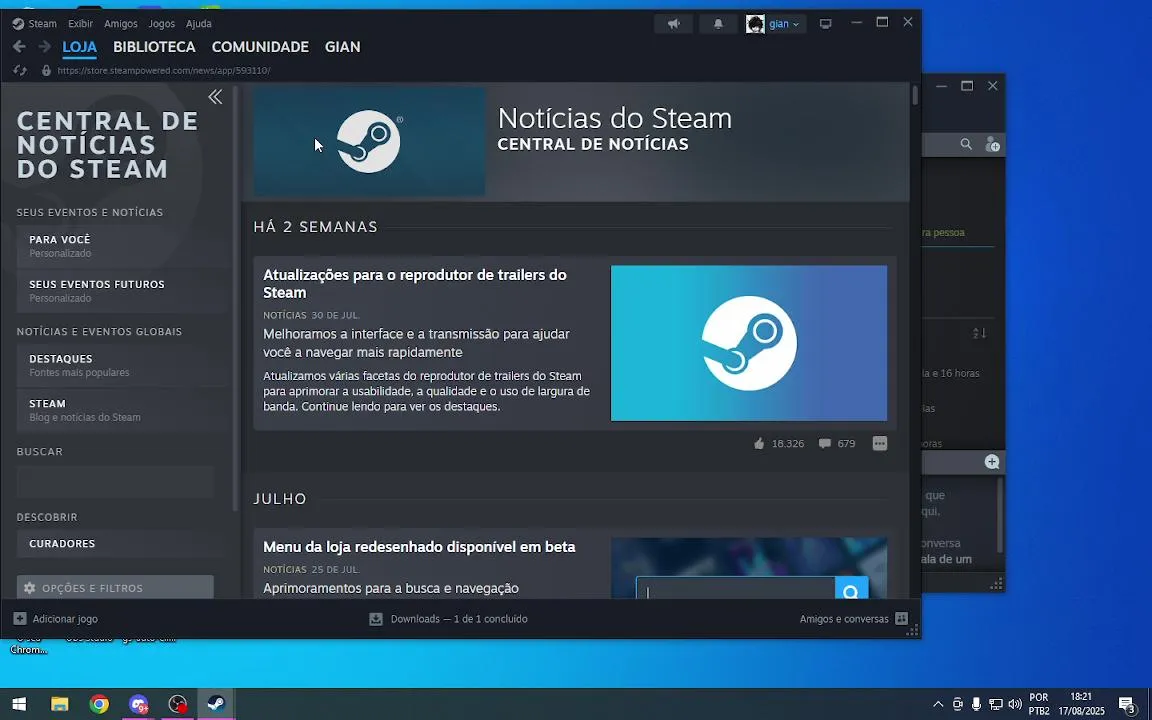This screenshot has width=1152, height=720.
Task: Click the page vertical scrollbar
Action: coord(915,96)
